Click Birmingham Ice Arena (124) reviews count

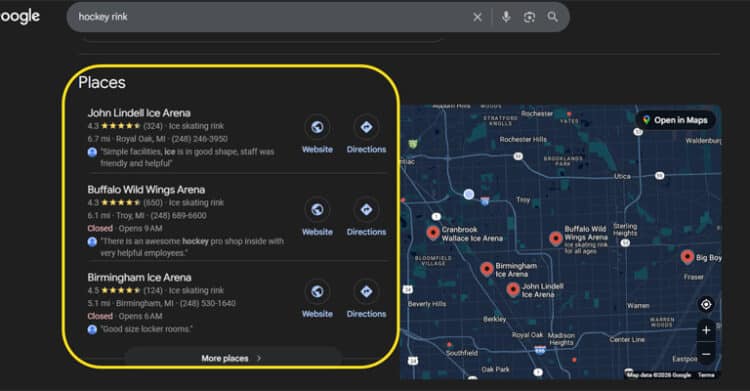click(x=153, y=290)
